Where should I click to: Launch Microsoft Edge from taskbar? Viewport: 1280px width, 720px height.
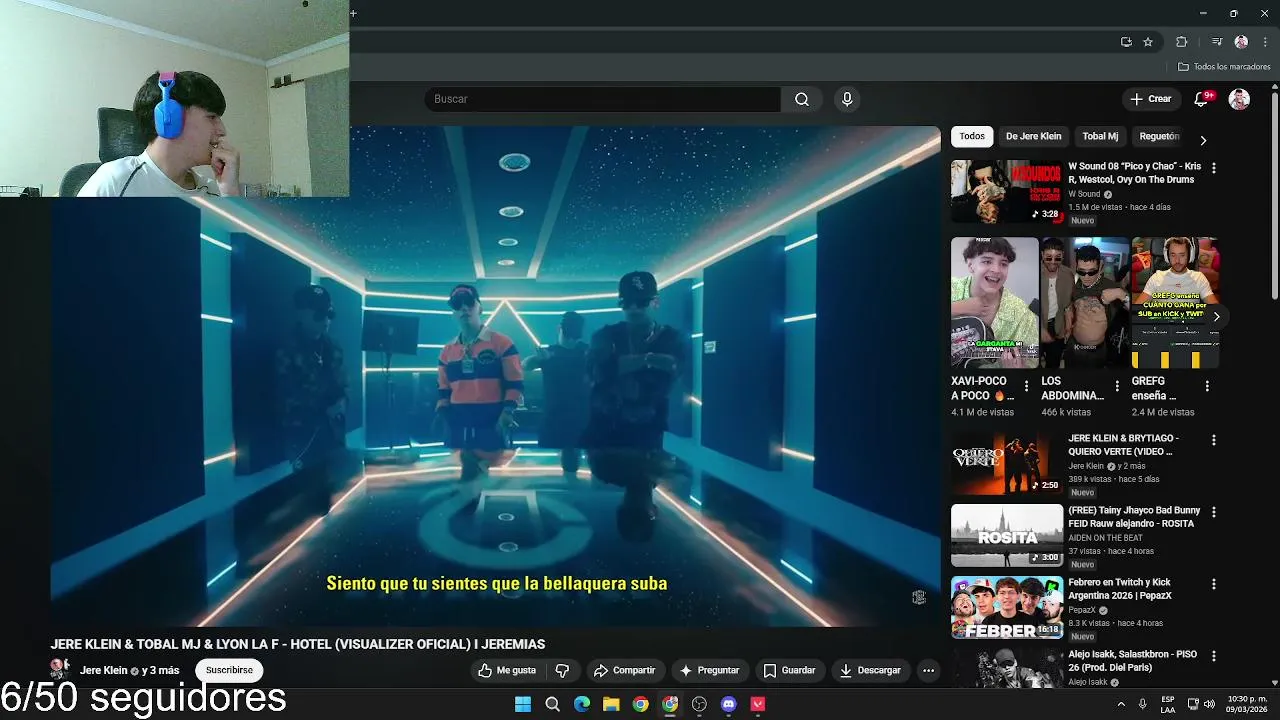[582, 704]
